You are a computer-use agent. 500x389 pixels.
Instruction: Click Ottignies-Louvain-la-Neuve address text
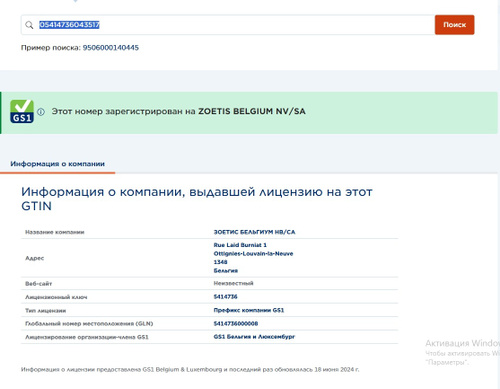click(253, 254)
